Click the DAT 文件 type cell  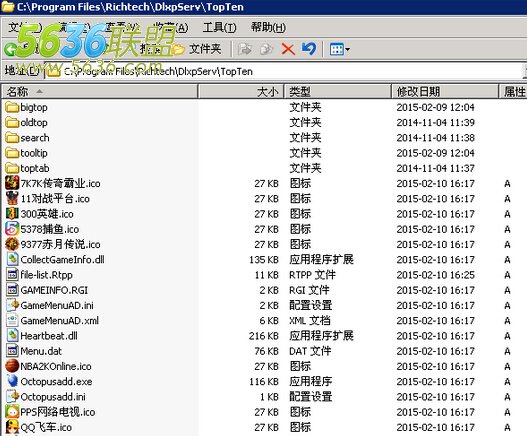point(310,351)
